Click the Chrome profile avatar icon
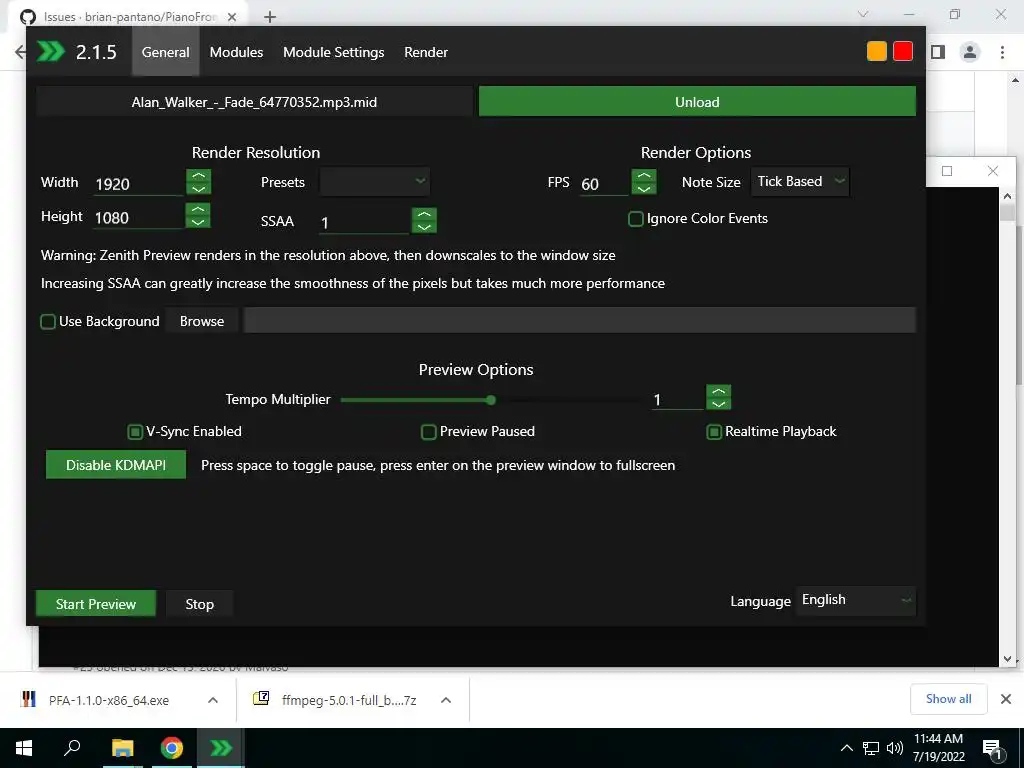This screenshot has width=1024, height=768. point(970,52)
